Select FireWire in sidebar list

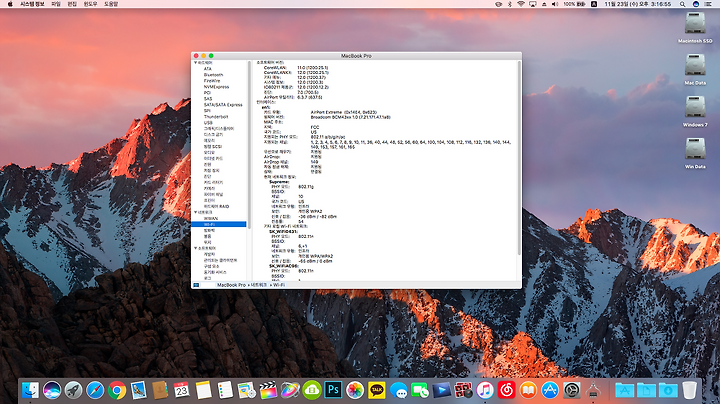pyautogui.click(x=212, y=81)
